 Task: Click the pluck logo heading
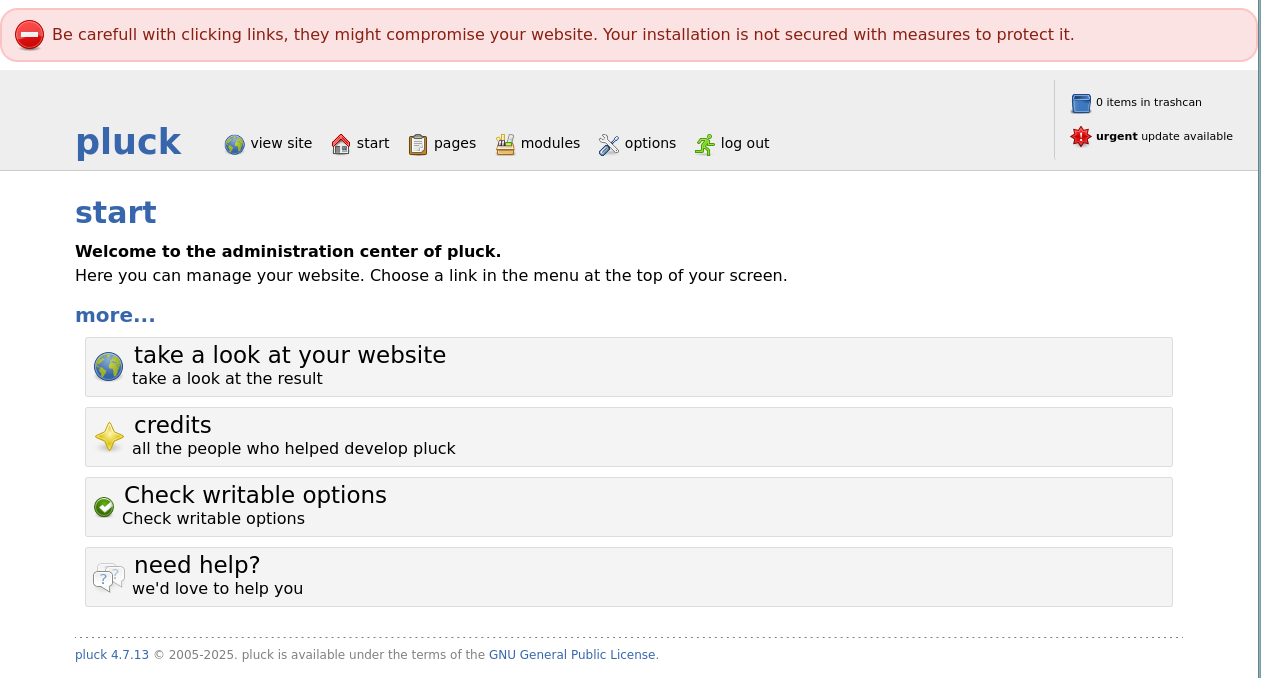(x=128, y=142)
